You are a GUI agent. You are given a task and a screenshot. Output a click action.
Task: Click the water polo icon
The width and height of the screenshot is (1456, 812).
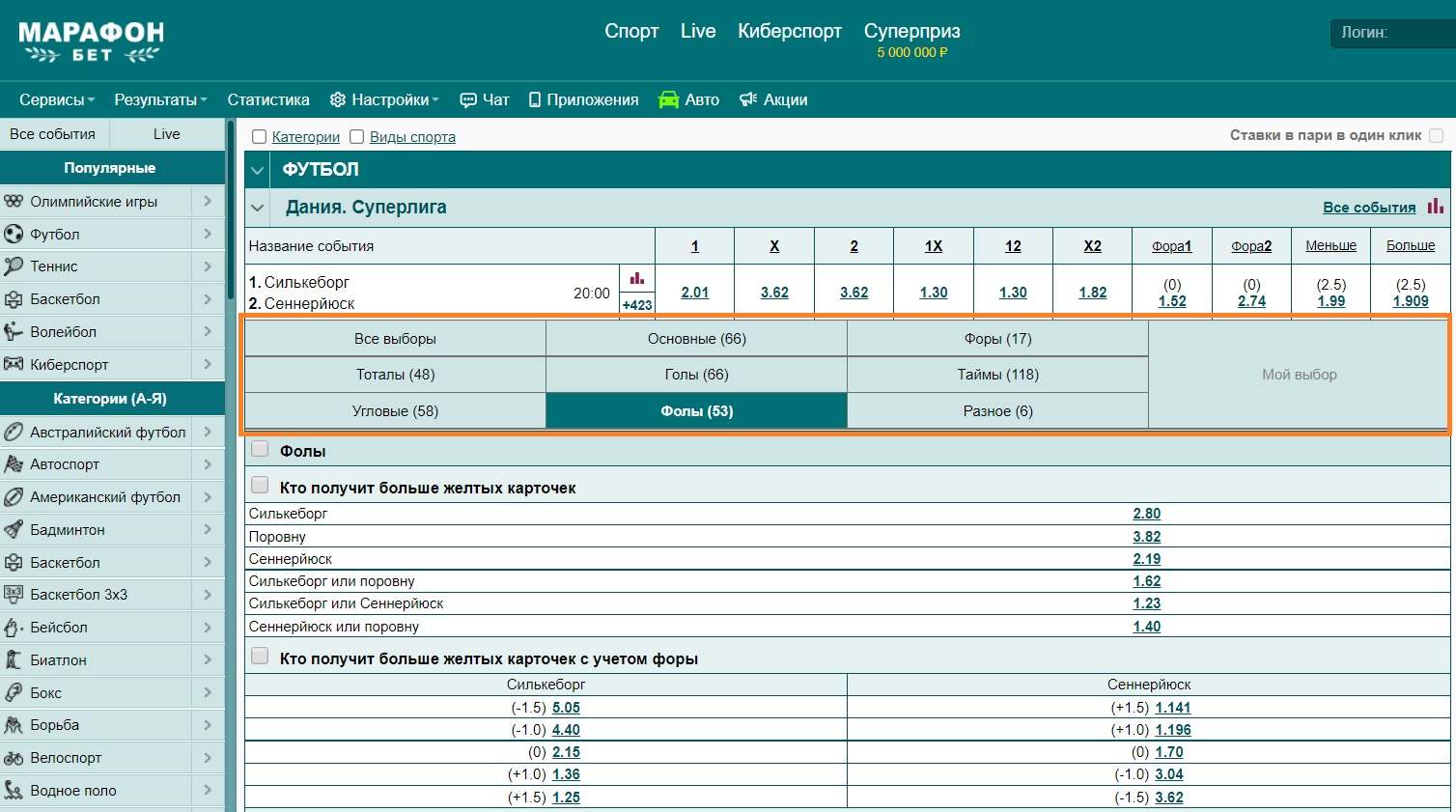pos(14,790)
